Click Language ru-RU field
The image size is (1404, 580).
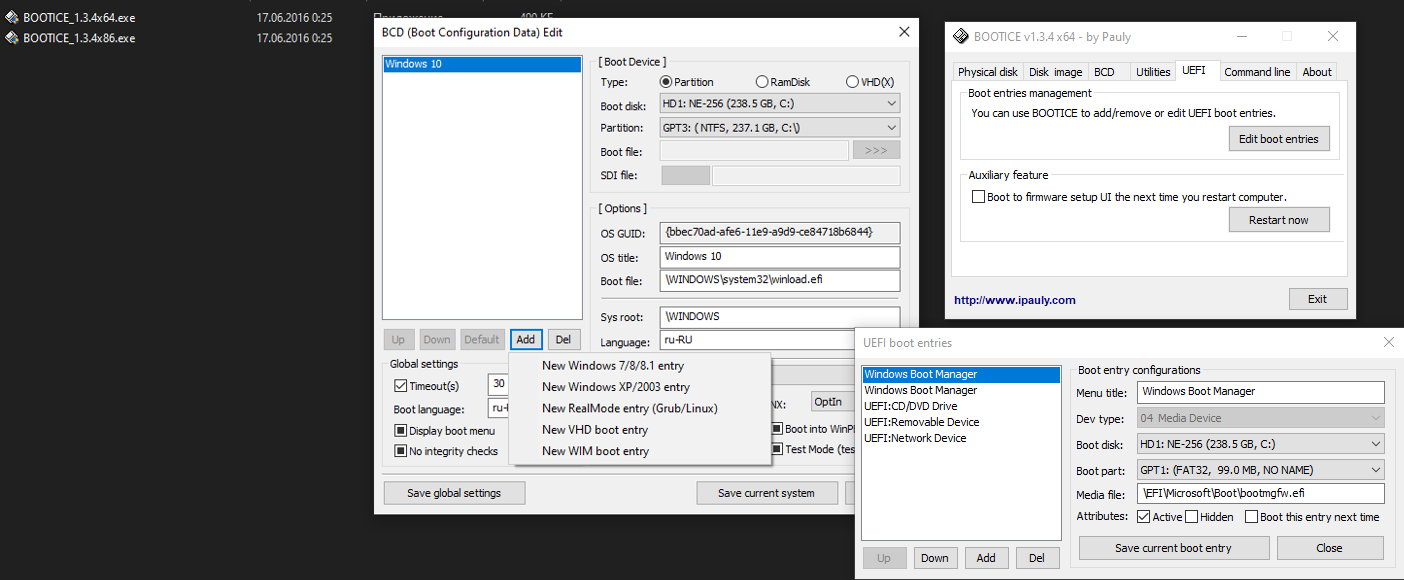point(757,341)
